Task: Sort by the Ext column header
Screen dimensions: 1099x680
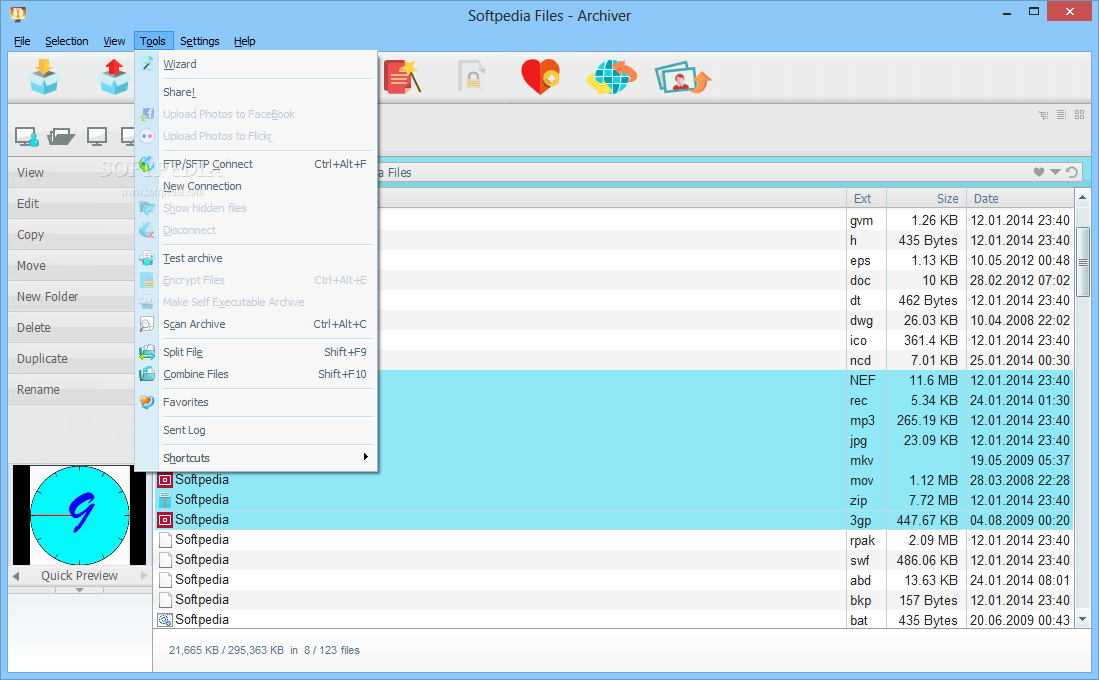Action: click(866, 198)
